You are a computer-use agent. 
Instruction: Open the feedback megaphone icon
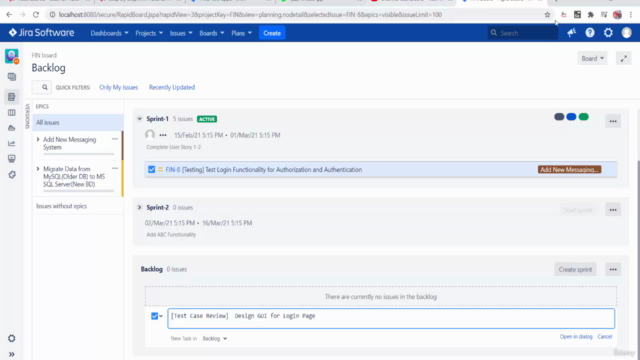click(x=571, y=33)
